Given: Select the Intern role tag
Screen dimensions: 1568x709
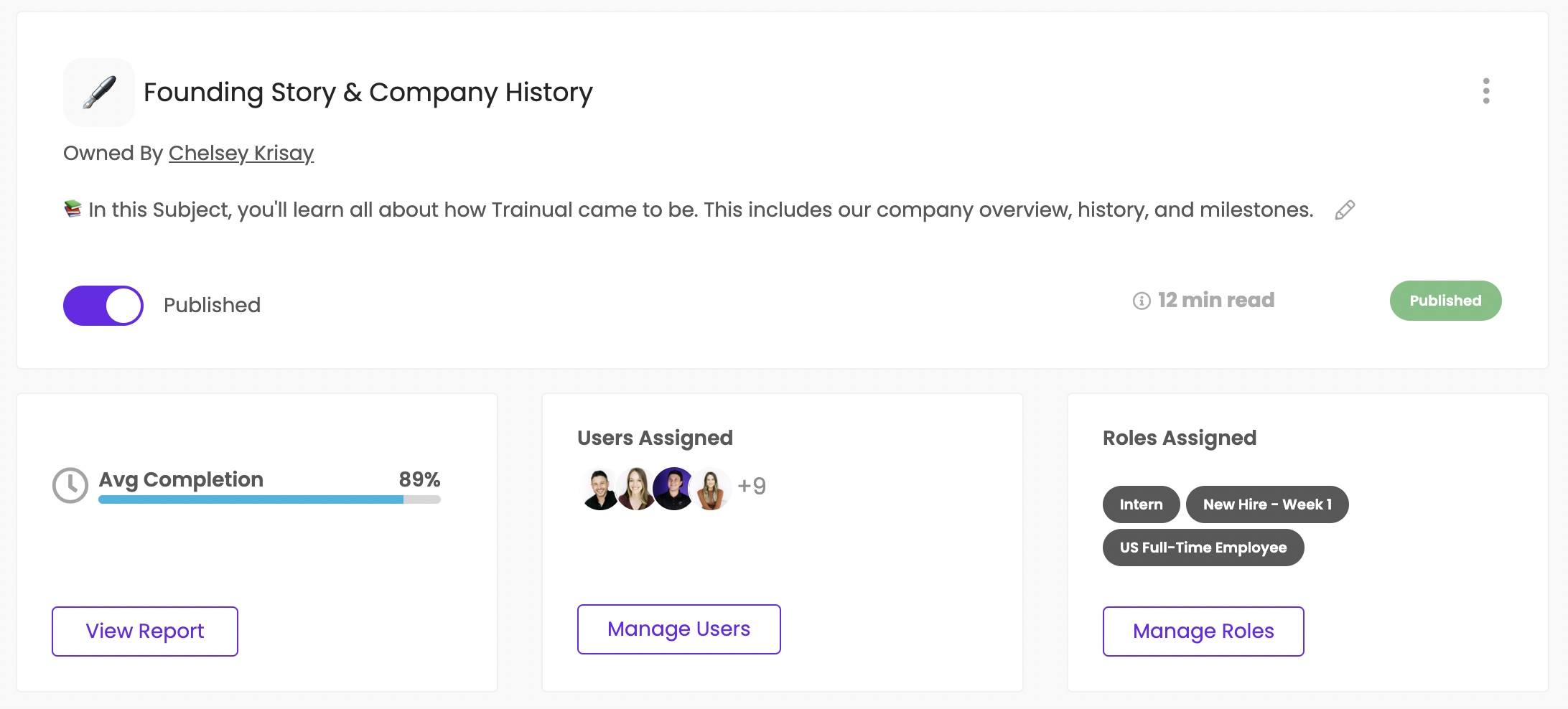Looking at the screenshot, I should (1141, 504).
